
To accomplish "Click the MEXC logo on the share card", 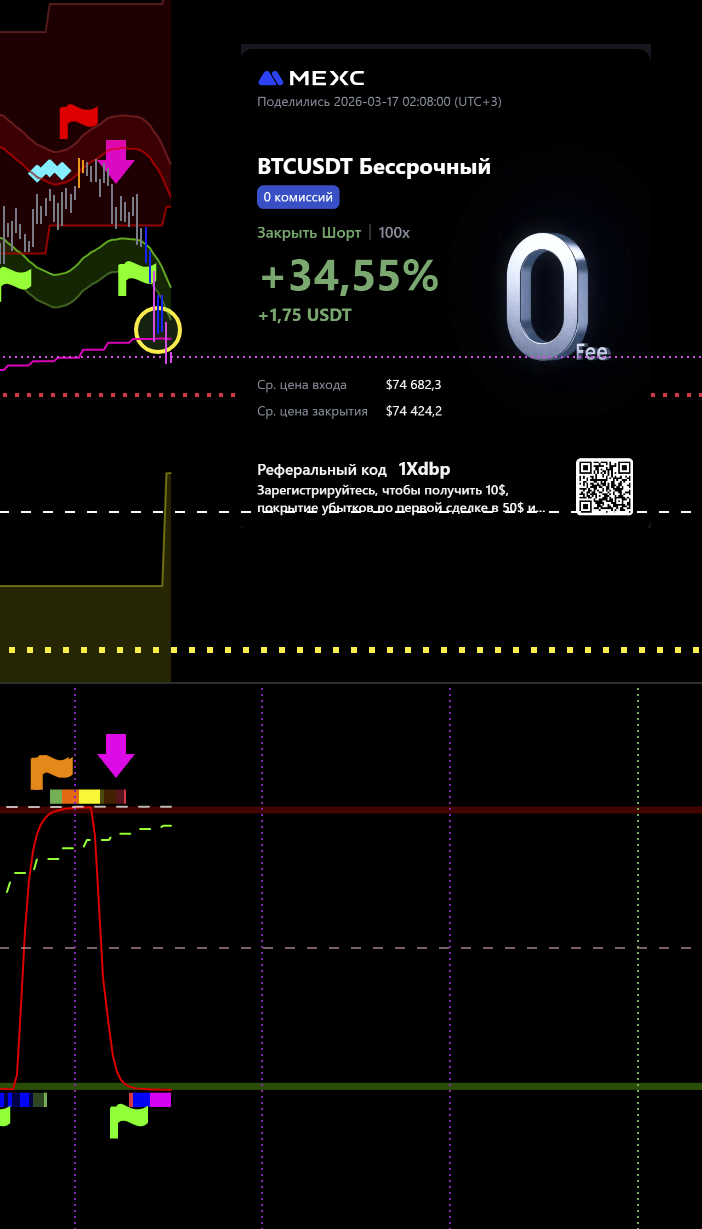I will (x=311, y=78).
